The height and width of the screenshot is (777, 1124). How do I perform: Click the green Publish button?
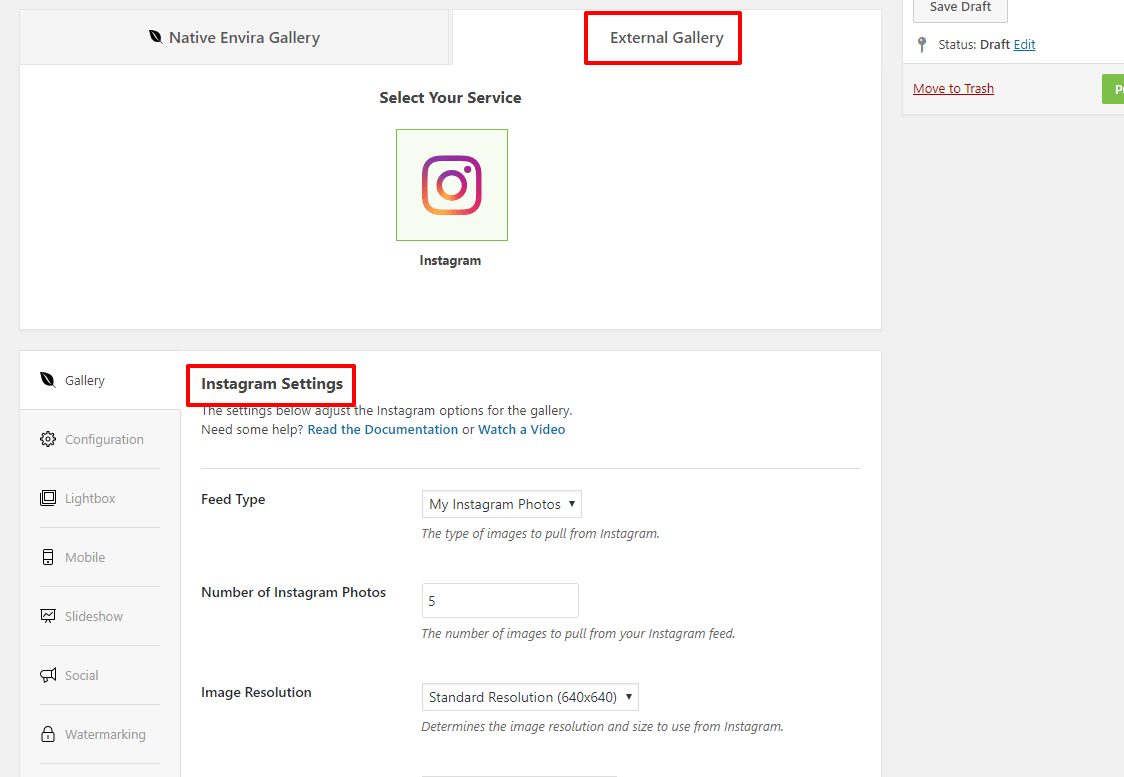(x=1113, y=89)
